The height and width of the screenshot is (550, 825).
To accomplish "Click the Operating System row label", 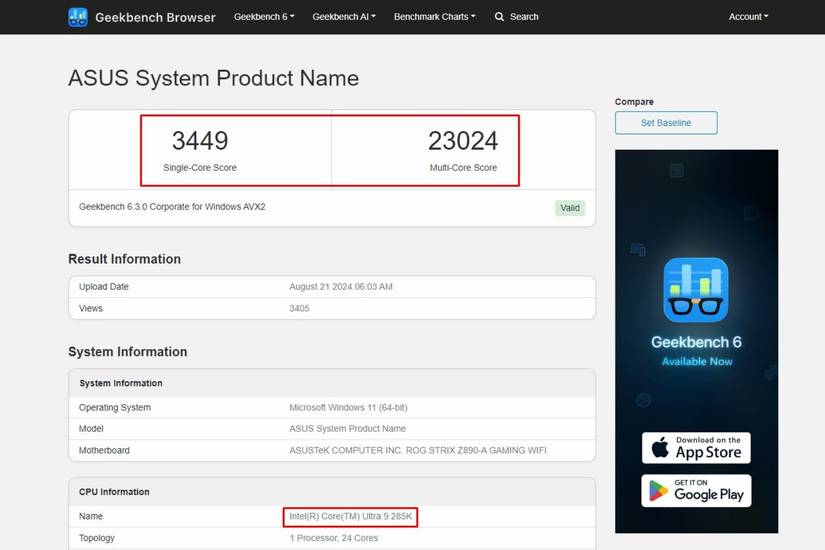I will point(115,407).
